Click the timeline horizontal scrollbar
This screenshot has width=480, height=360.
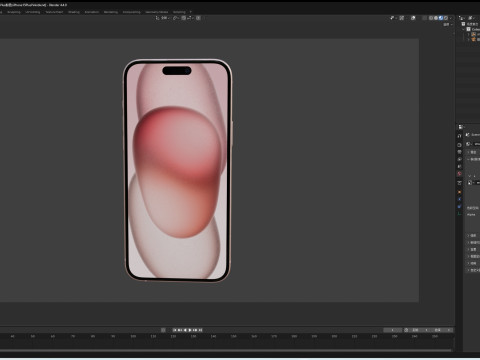[x=226, y=350]
